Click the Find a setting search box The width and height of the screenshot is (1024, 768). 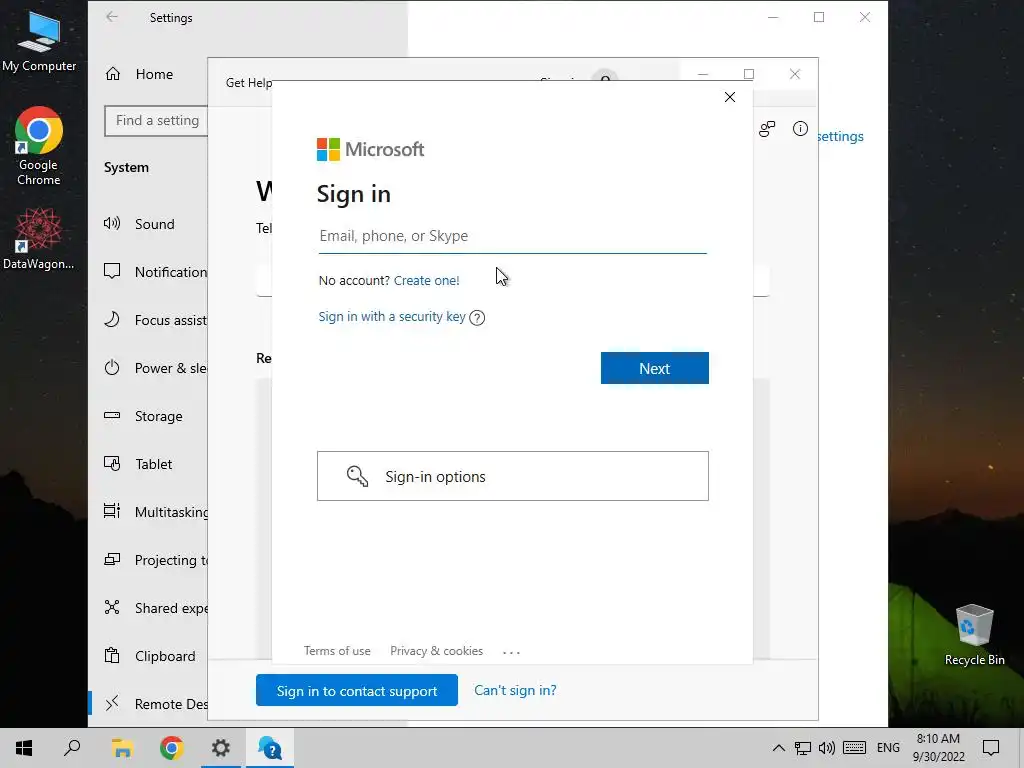click(x=157, y=121)
